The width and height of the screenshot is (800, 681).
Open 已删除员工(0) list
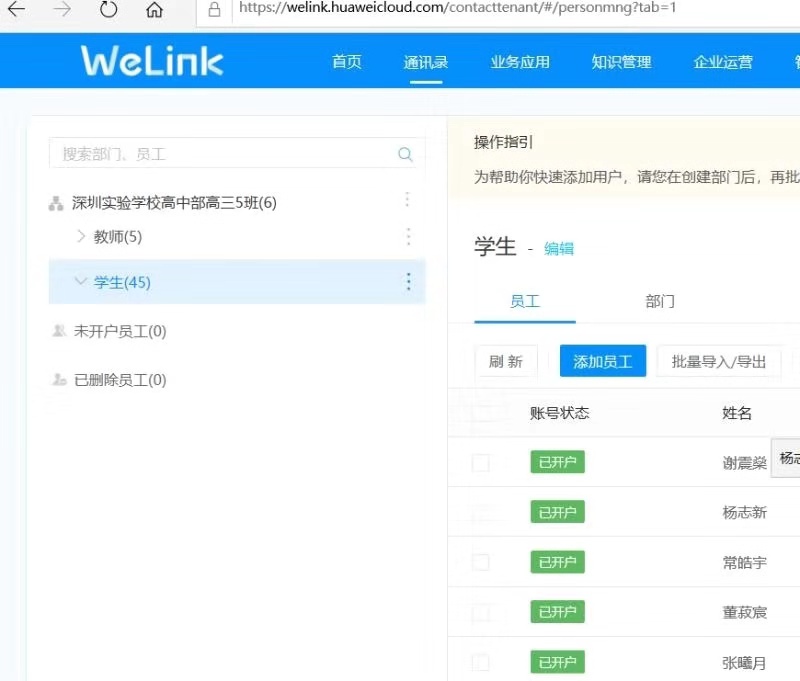coord(120,380)
